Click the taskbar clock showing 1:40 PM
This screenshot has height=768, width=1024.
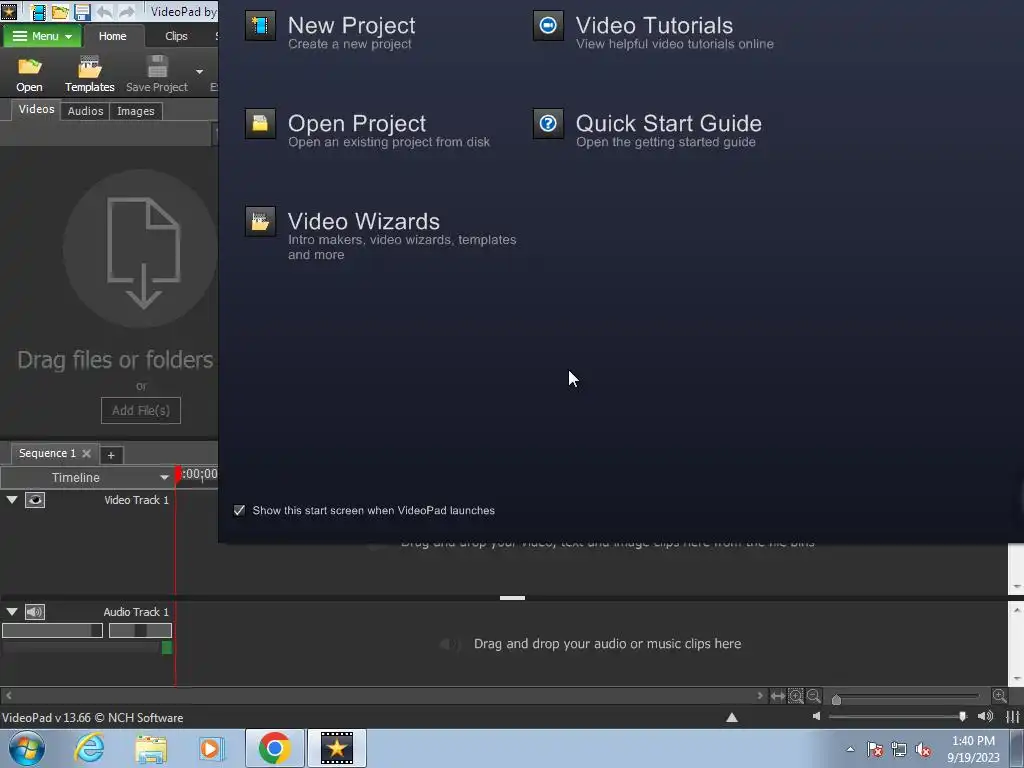coord(973,749)
